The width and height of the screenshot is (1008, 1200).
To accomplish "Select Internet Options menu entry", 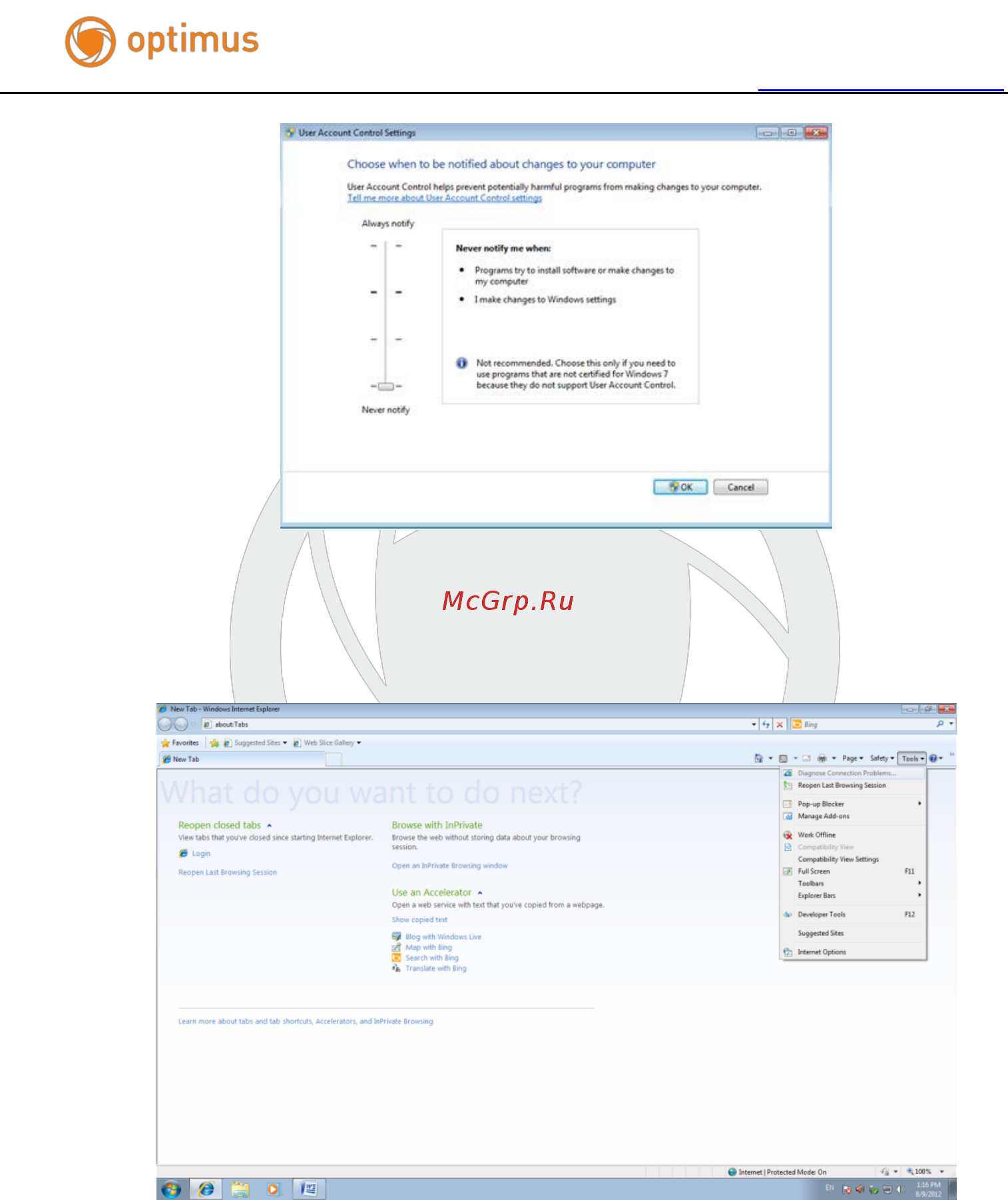I will click(854, 952).
